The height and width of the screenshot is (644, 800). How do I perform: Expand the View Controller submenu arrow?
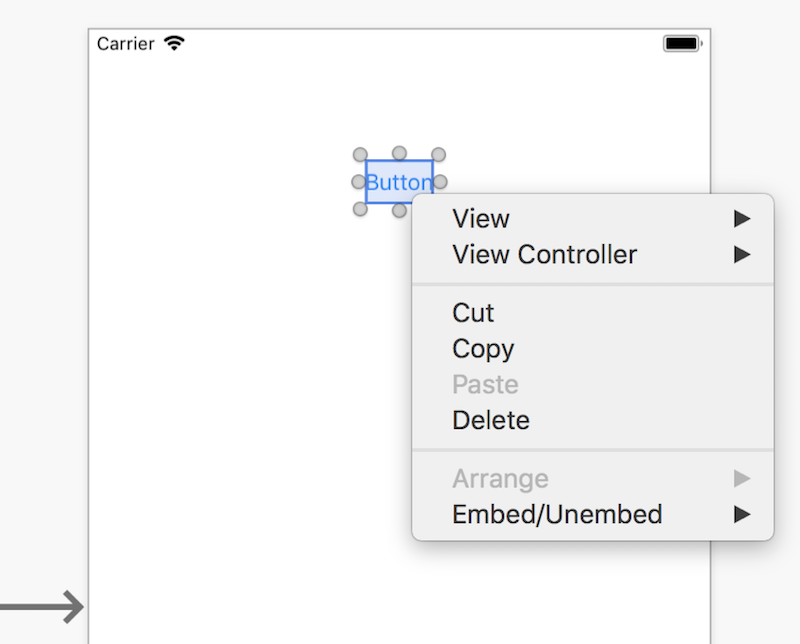pos(742,254)
